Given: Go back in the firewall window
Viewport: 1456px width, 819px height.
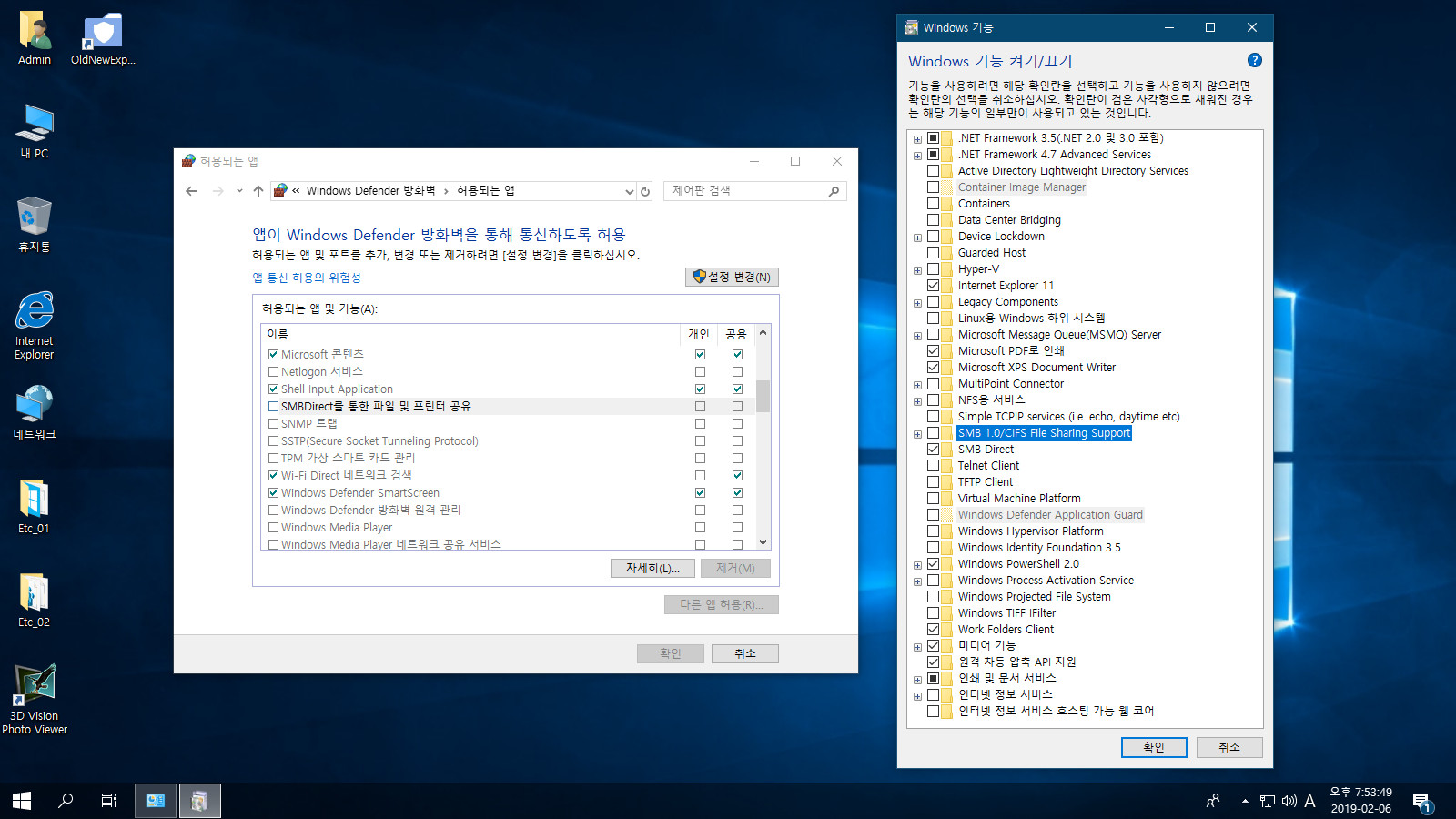Looking at the screenshot, I should pyautogui.click(x=191, y=191).
